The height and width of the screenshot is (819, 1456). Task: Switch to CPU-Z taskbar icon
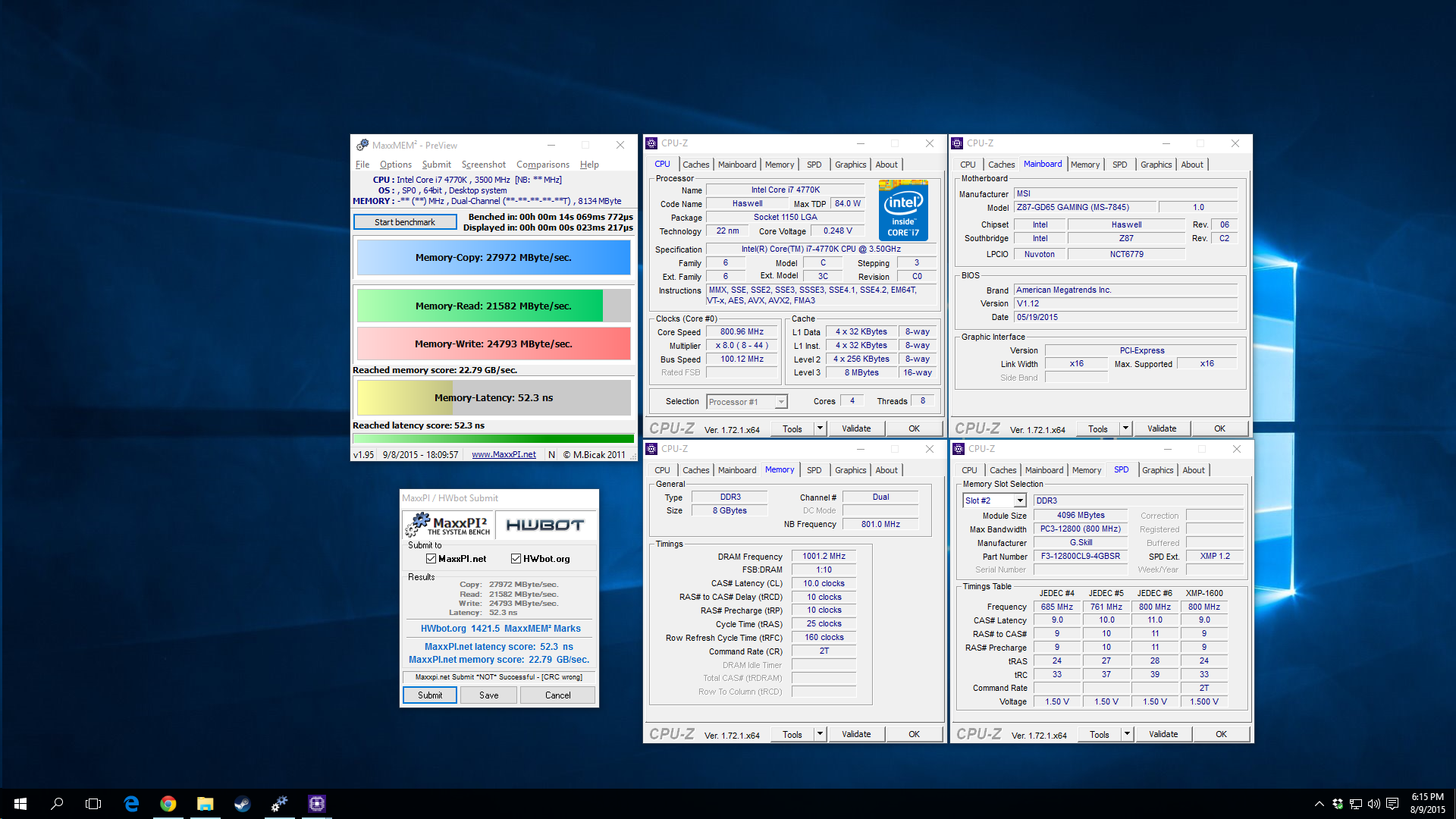316,804
